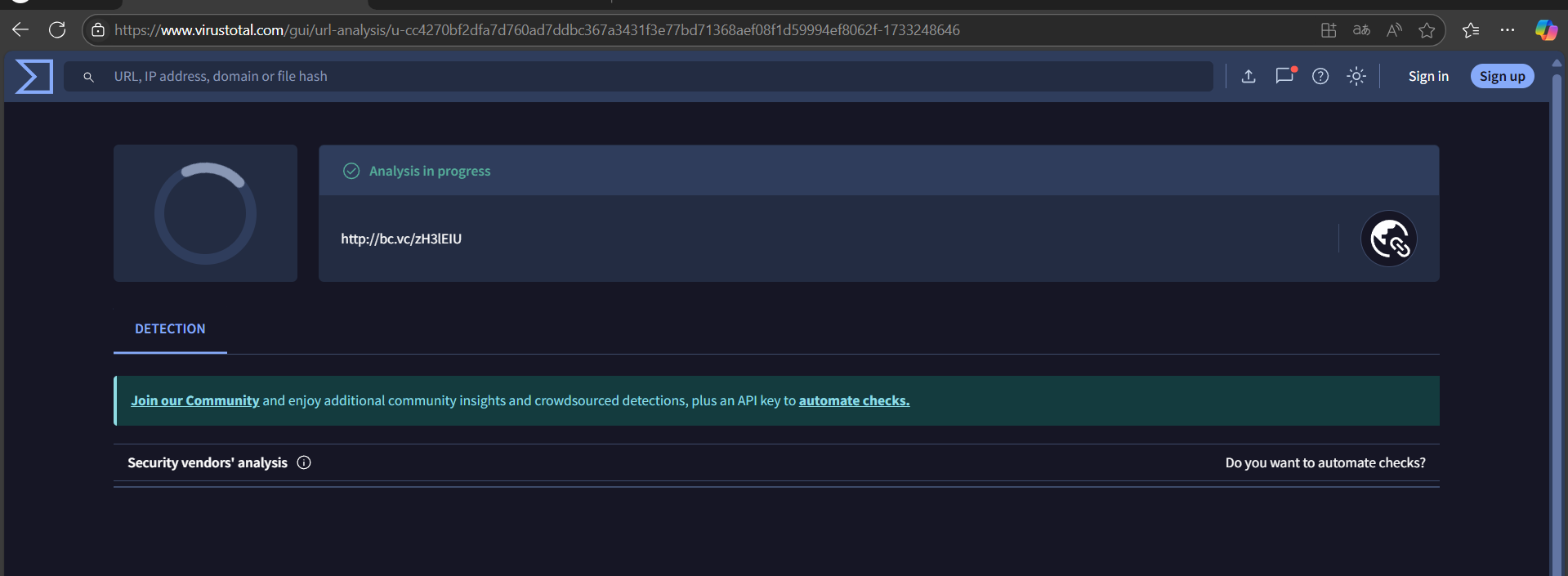This screenshot has height=576, width=1568.
Task: Click the Sign in link
Action: point(1428,76)
